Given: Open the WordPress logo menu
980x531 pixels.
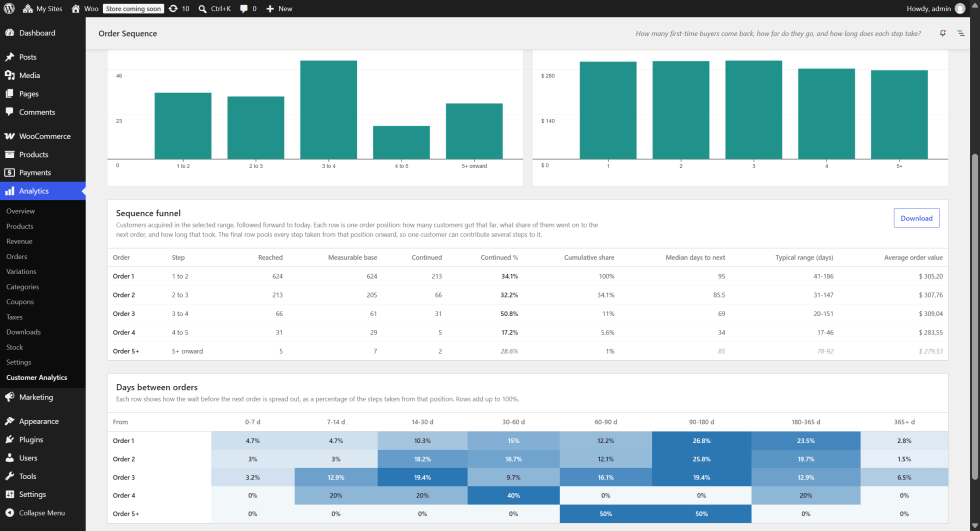Looking at the screenshot, I should click(x=9, y=9).
